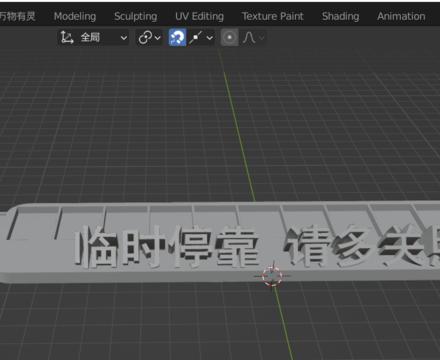Toggle proportional editing circle button
This screenshot has width=440, height=360.
[230, 37]
